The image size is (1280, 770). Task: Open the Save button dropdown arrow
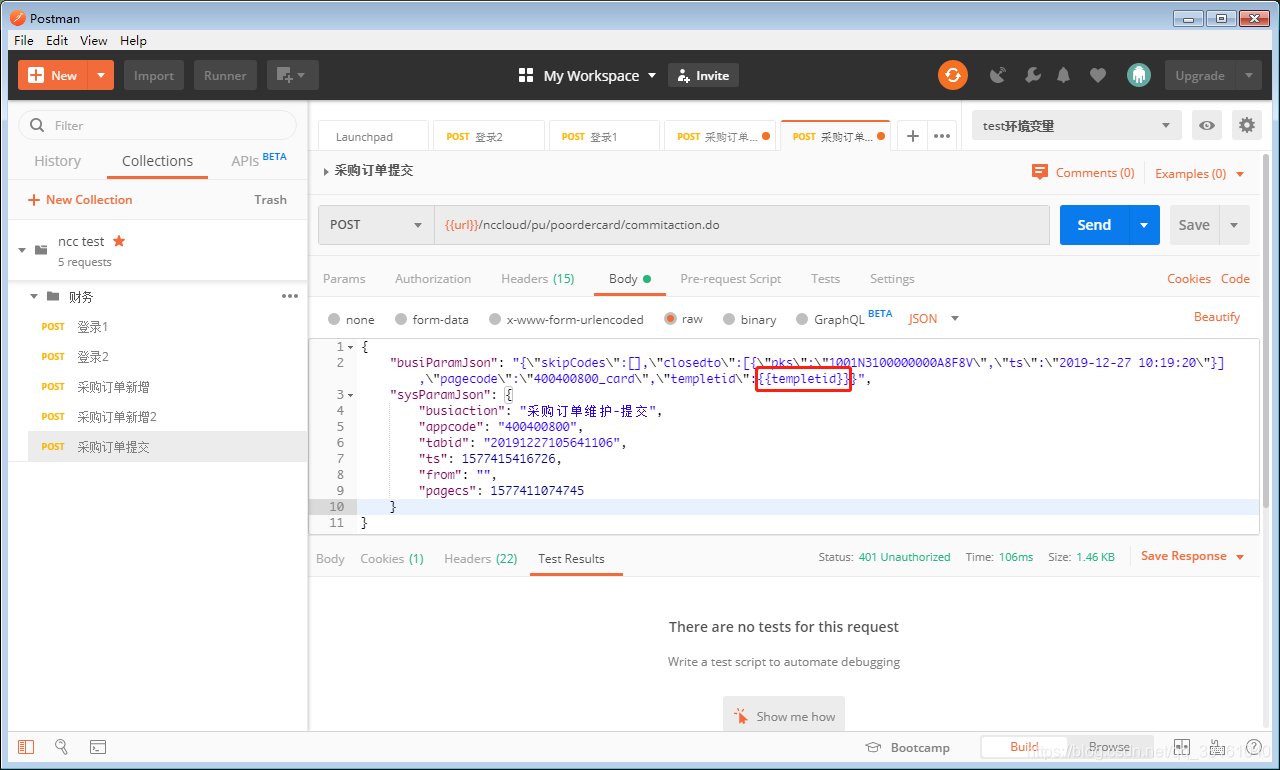(x=1234, y=225)
